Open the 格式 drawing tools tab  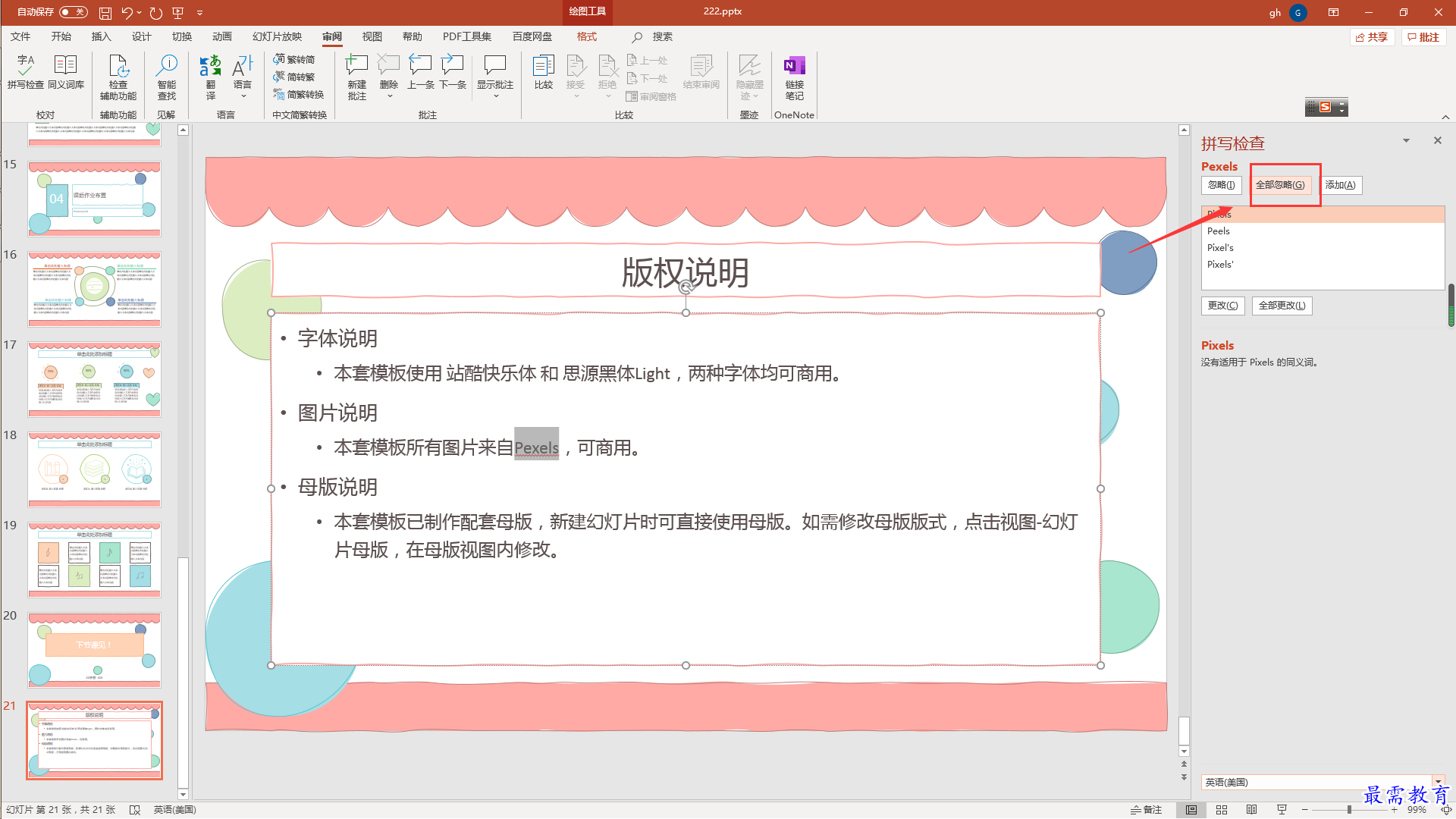(x=587, y=36)
